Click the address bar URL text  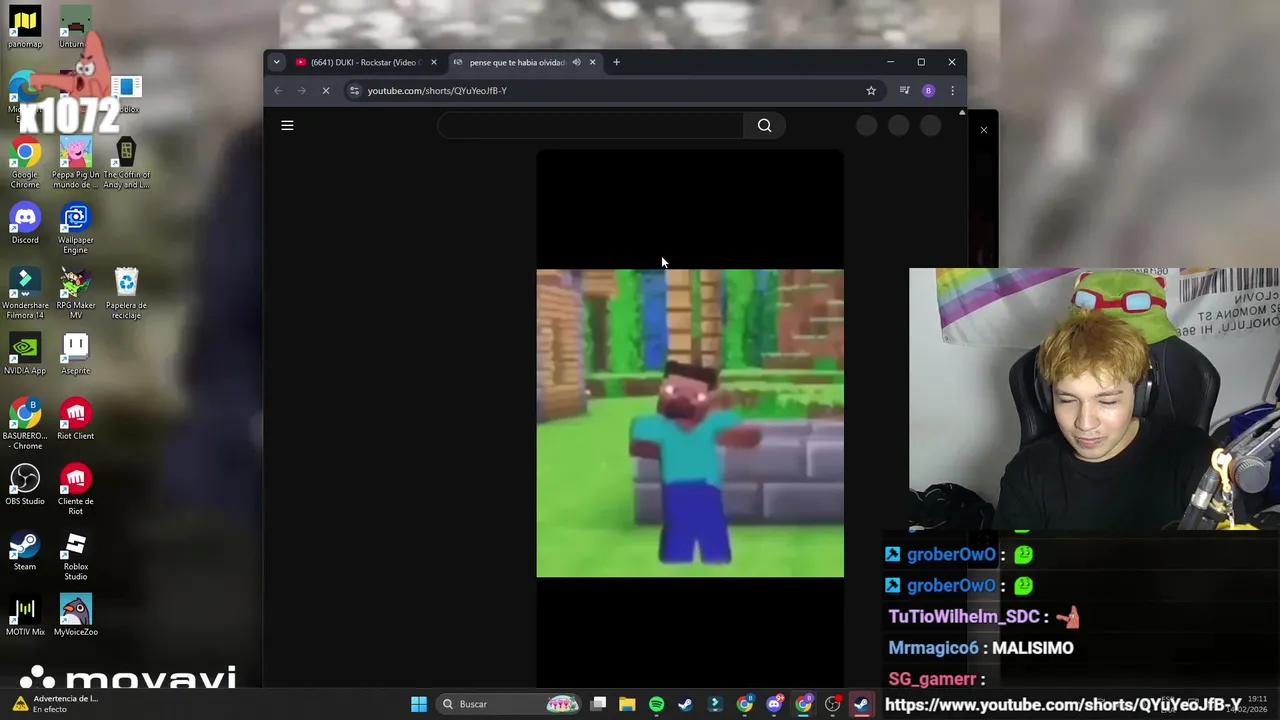point(437,91)
